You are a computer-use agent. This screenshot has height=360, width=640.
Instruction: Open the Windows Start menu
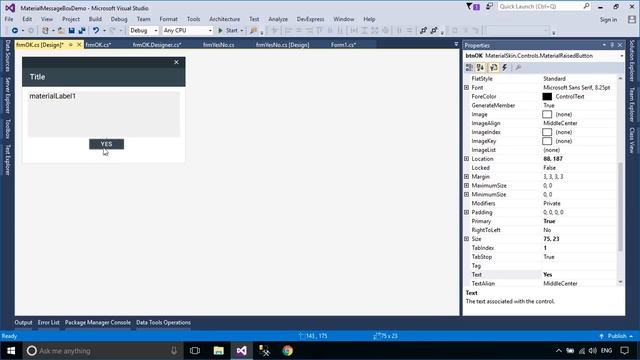tap(11, 351)
